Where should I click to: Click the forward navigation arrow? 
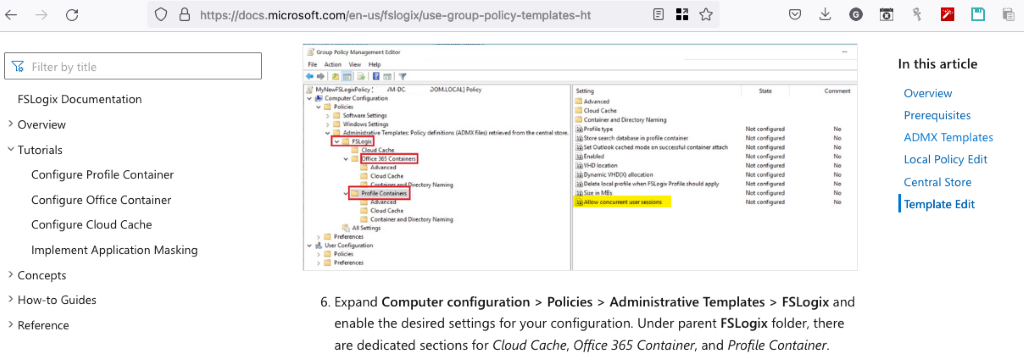[42, 14]
